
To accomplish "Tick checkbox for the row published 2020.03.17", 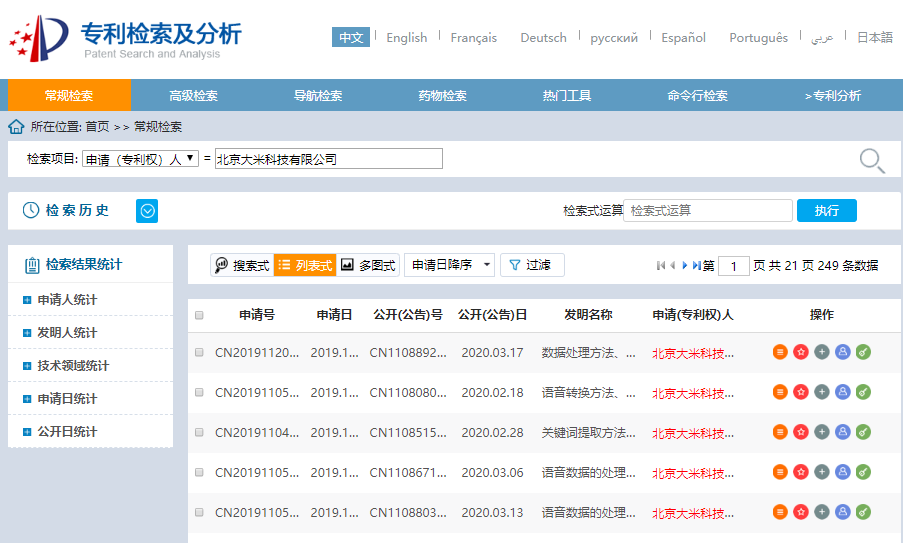I will (199, 352).
